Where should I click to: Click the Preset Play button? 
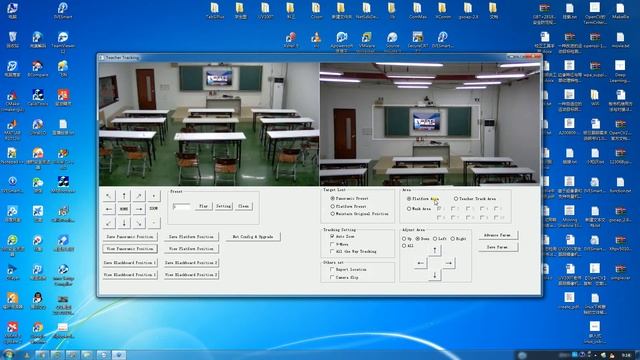coord(203,207)
